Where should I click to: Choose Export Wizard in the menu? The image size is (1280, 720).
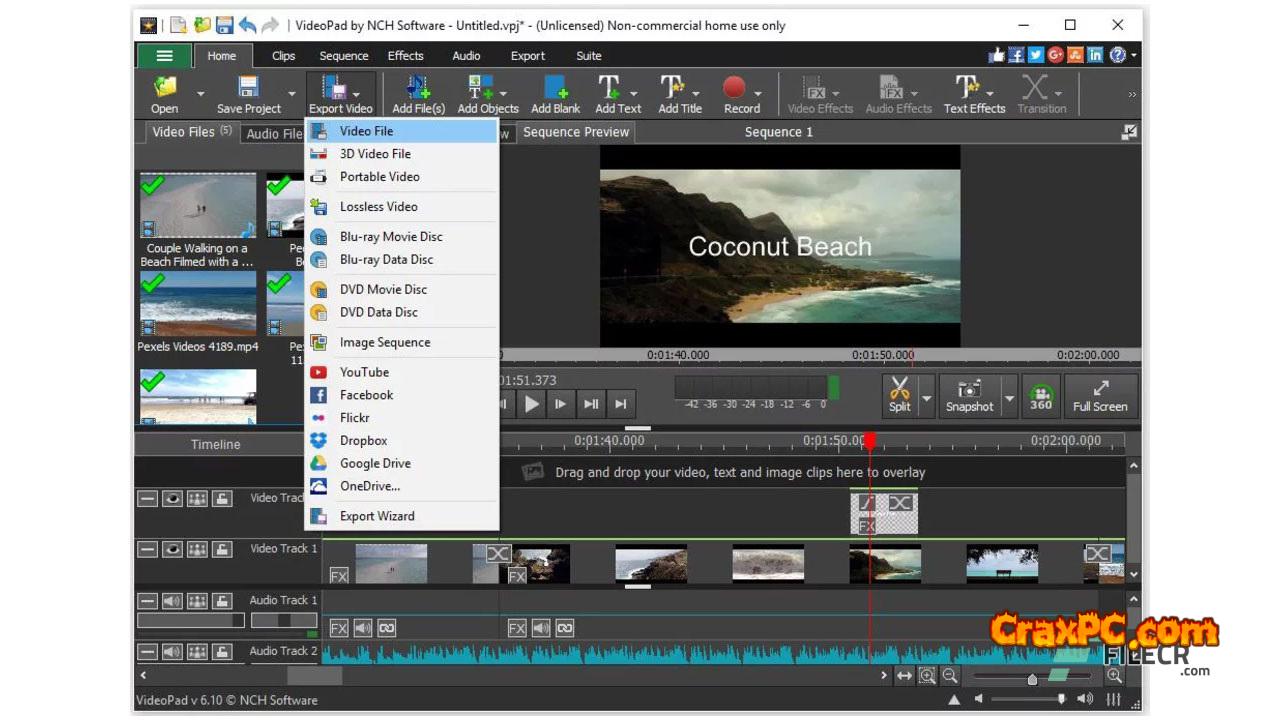(x=377, y=516)
